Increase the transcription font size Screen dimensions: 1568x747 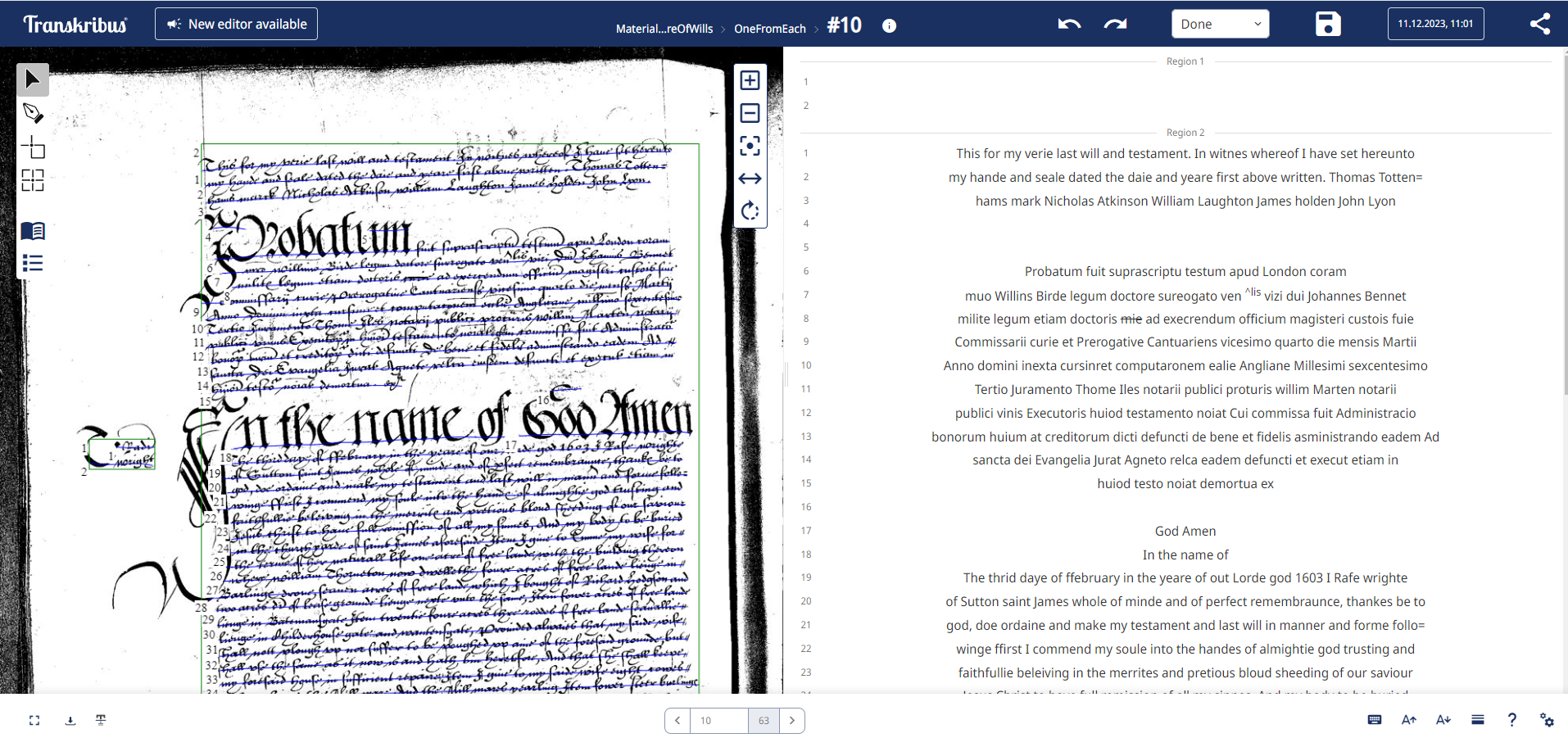(x=1409, y=719)
